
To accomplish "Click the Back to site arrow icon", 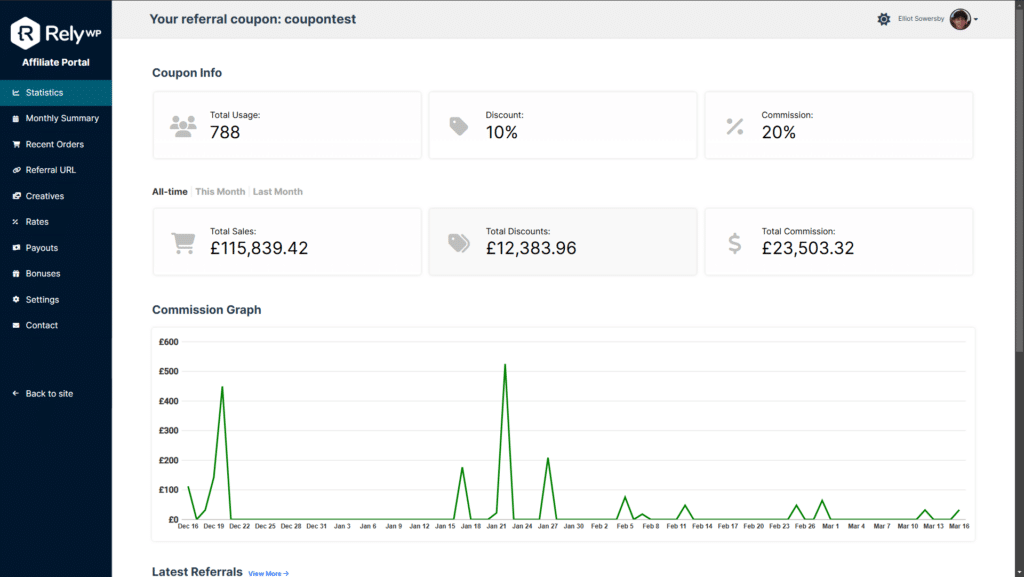I will click(16, 394).
